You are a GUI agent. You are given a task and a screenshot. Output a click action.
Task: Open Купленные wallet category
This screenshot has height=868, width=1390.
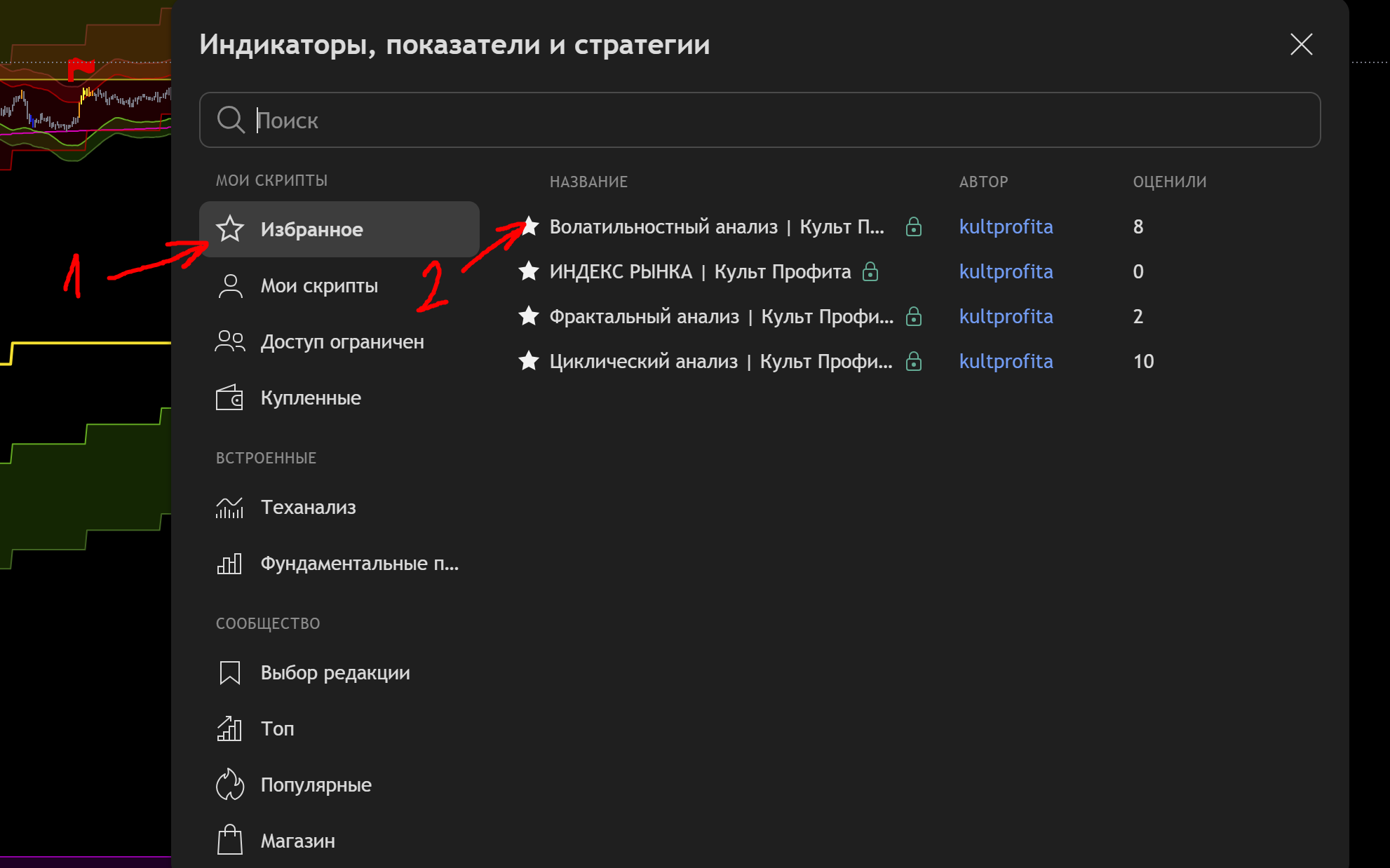(311, 398)
